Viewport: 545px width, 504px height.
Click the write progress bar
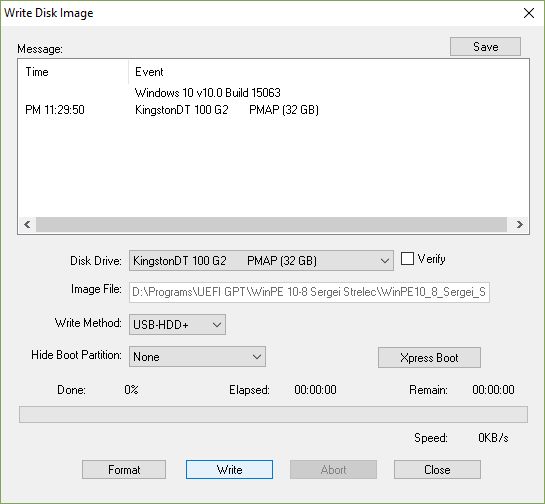tap(273, 414)
